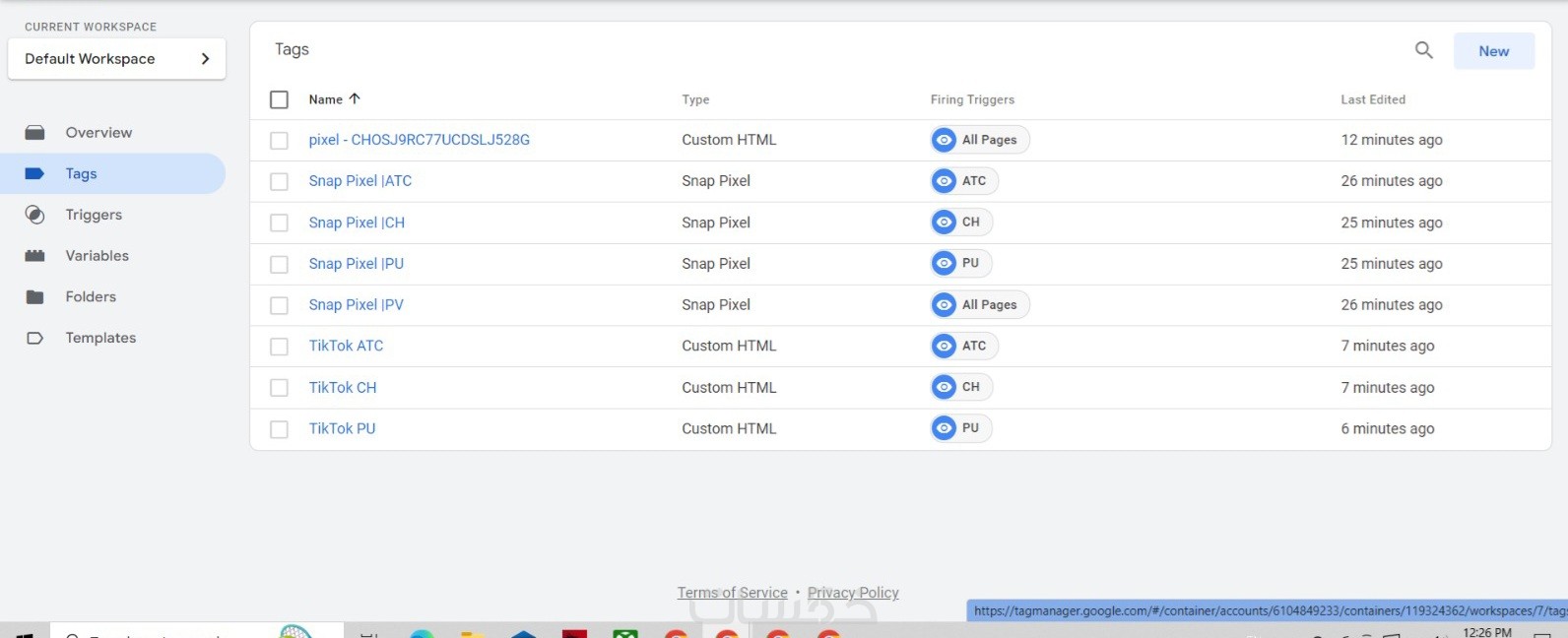Click the Overview briefcase icon in sidebar

point(34,132)
